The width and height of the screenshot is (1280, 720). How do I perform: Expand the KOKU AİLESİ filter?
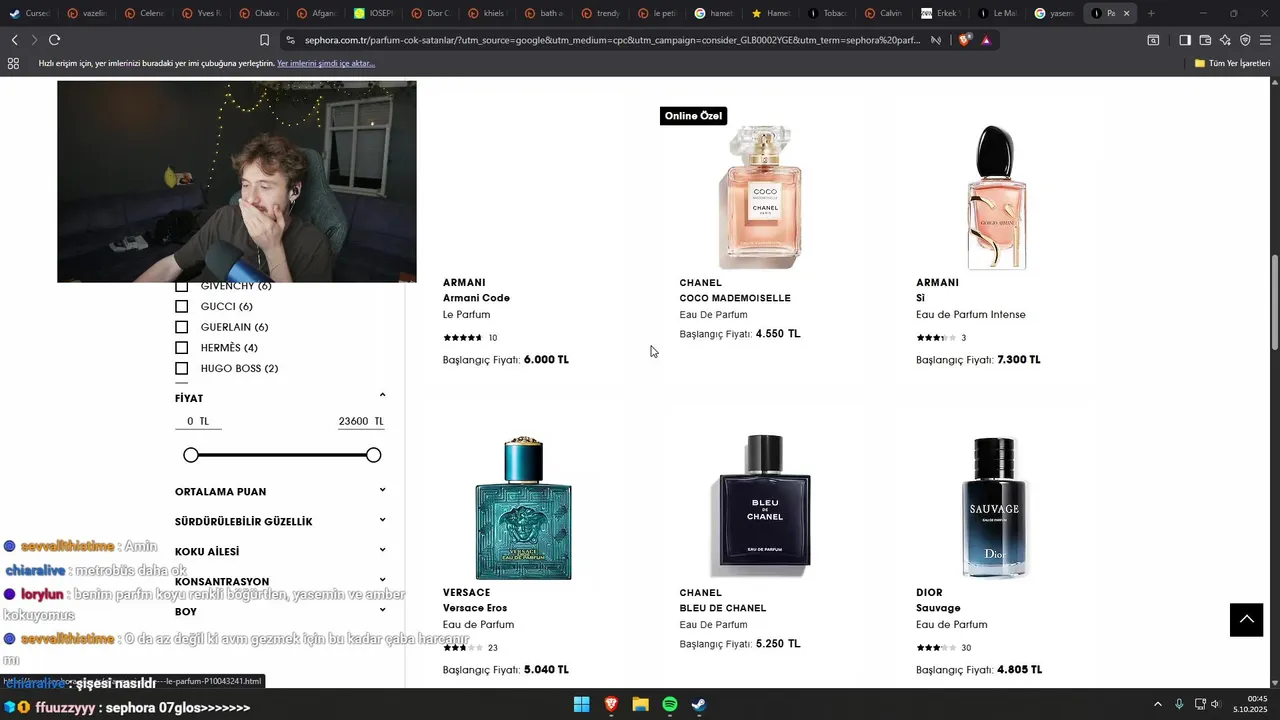(382, 550)
